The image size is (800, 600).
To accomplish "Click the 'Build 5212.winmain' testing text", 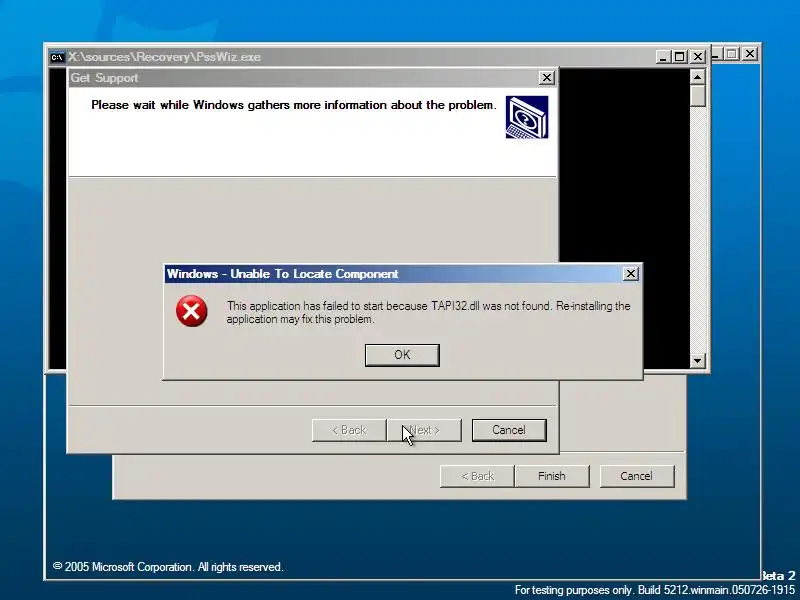I will pyautogui.click(x=655, y=590).
